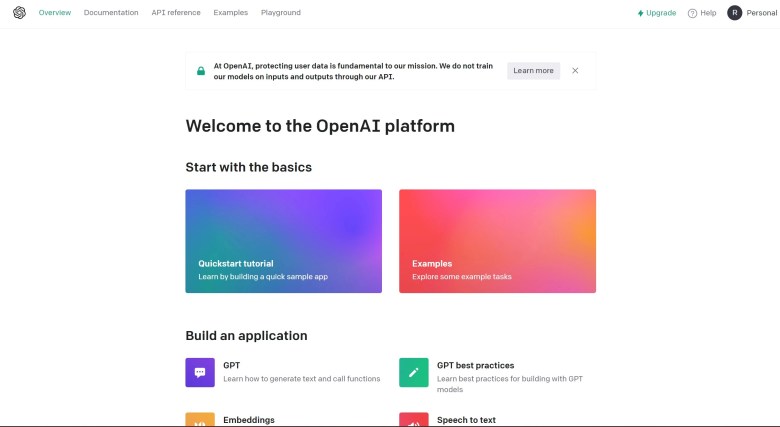Image resolution: width=780 pixels, height=427 pixels.
Task: Click the orange Embeddings icon
Action: click(200, 420)
